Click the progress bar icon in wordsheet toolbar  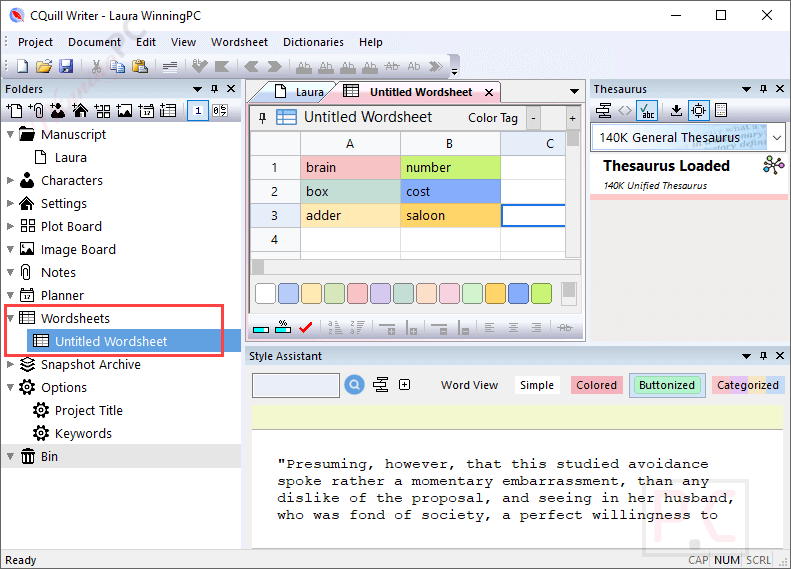(x=261, y=329)
